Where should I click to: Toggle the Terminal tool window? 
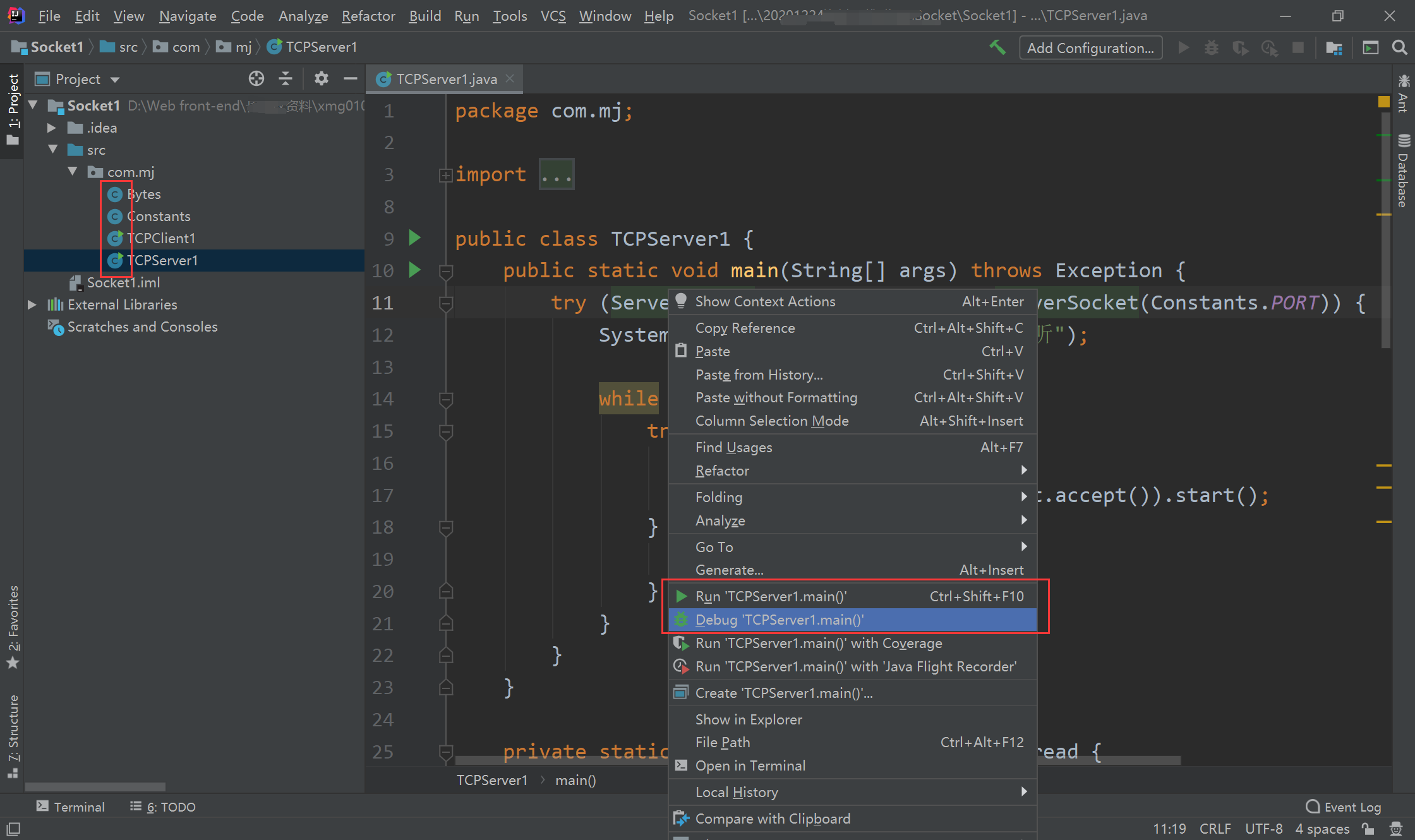(x=70, y=807)
